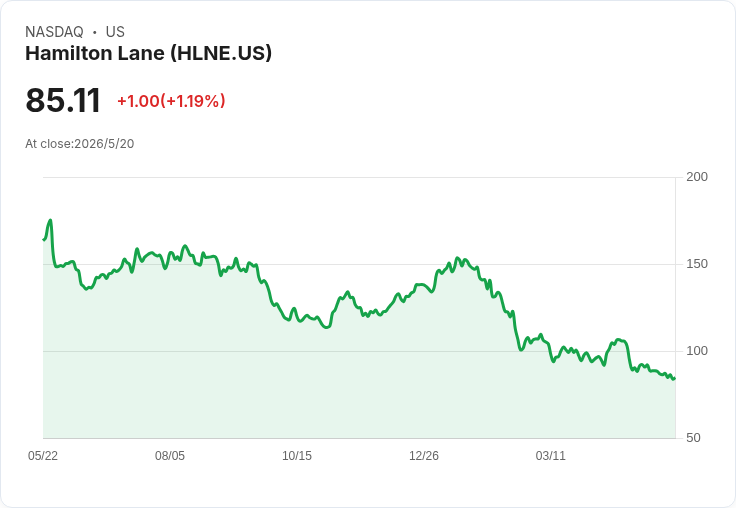
Task: Click the At close:2026/5/20 timestamp
Action: point(80,144)
